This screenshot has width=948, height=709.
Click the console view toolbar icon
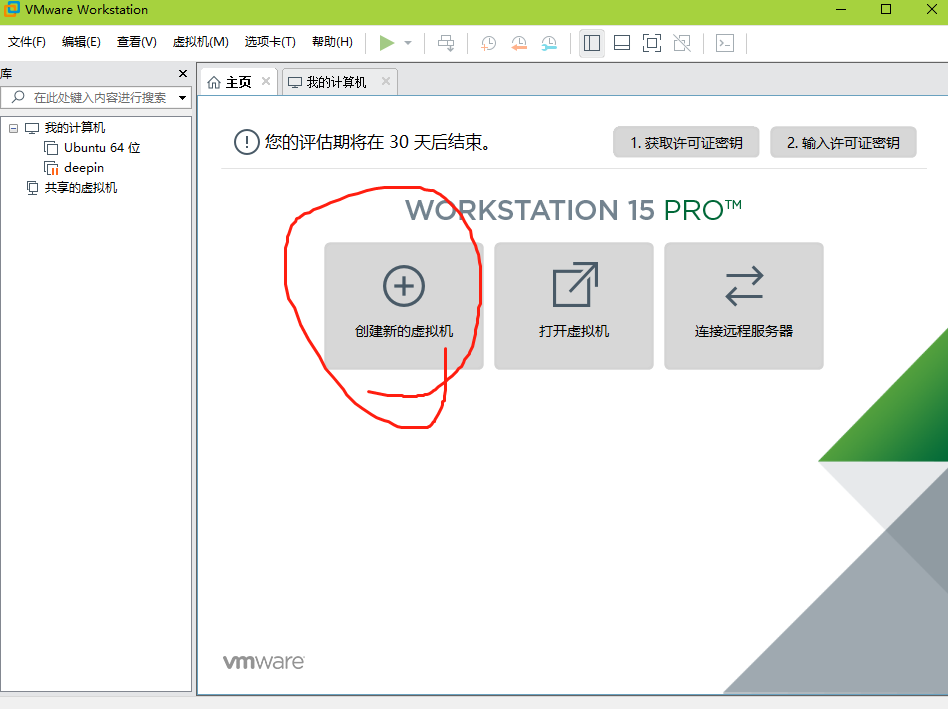click(725, 43)
